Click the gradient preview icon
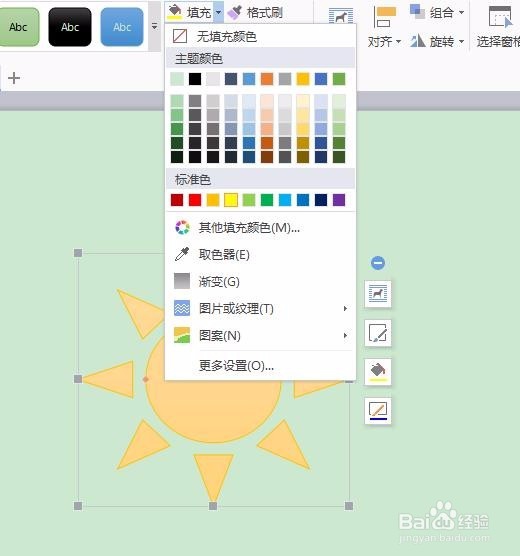520x556 pixels. [182, 281]
